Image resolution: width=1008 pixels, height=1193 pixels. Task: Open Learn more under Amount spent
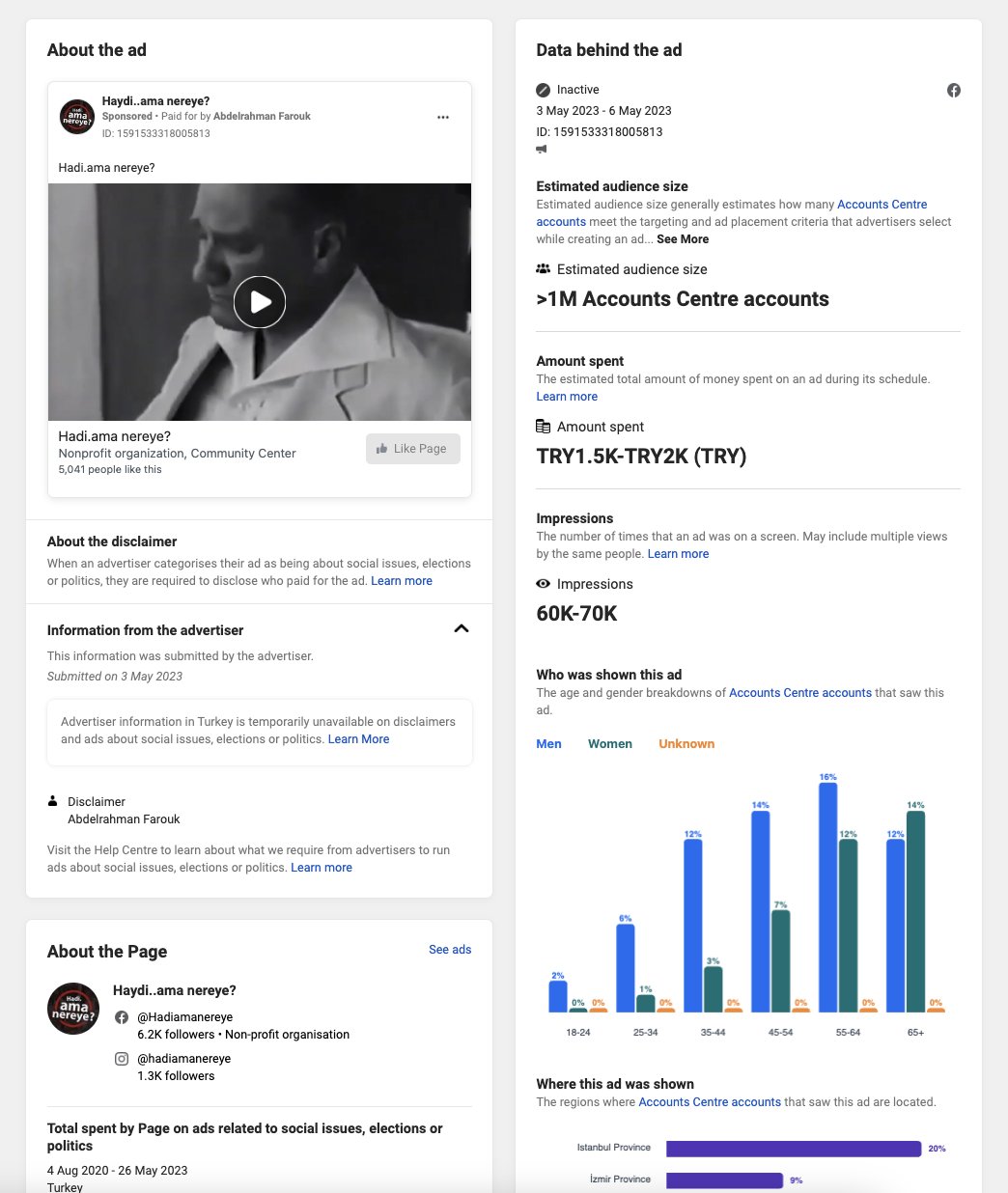point(567,397)
